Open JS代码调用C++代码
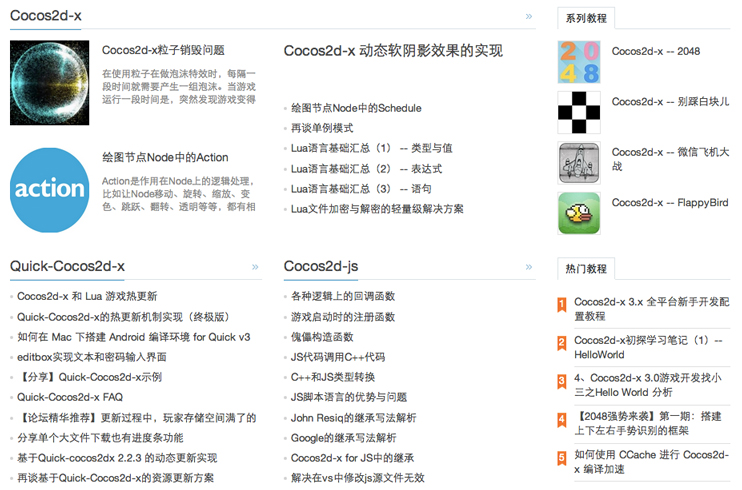 (x=338, y=357)
